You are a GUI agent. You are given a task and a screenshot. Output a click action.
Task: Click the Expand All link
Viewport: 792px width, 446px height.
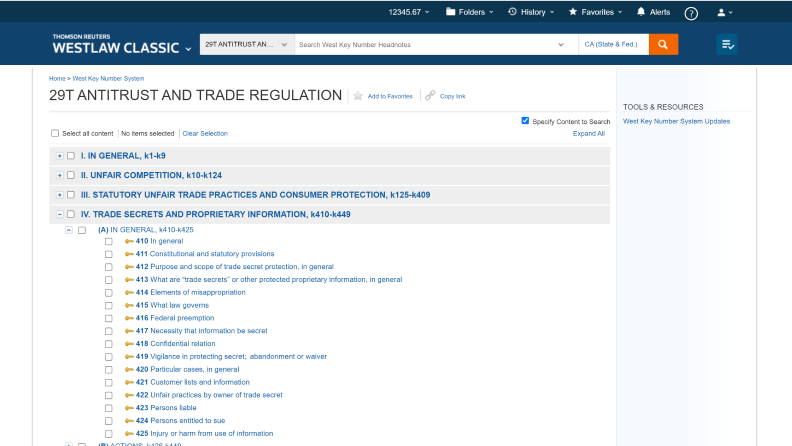[x=588, y=133]
